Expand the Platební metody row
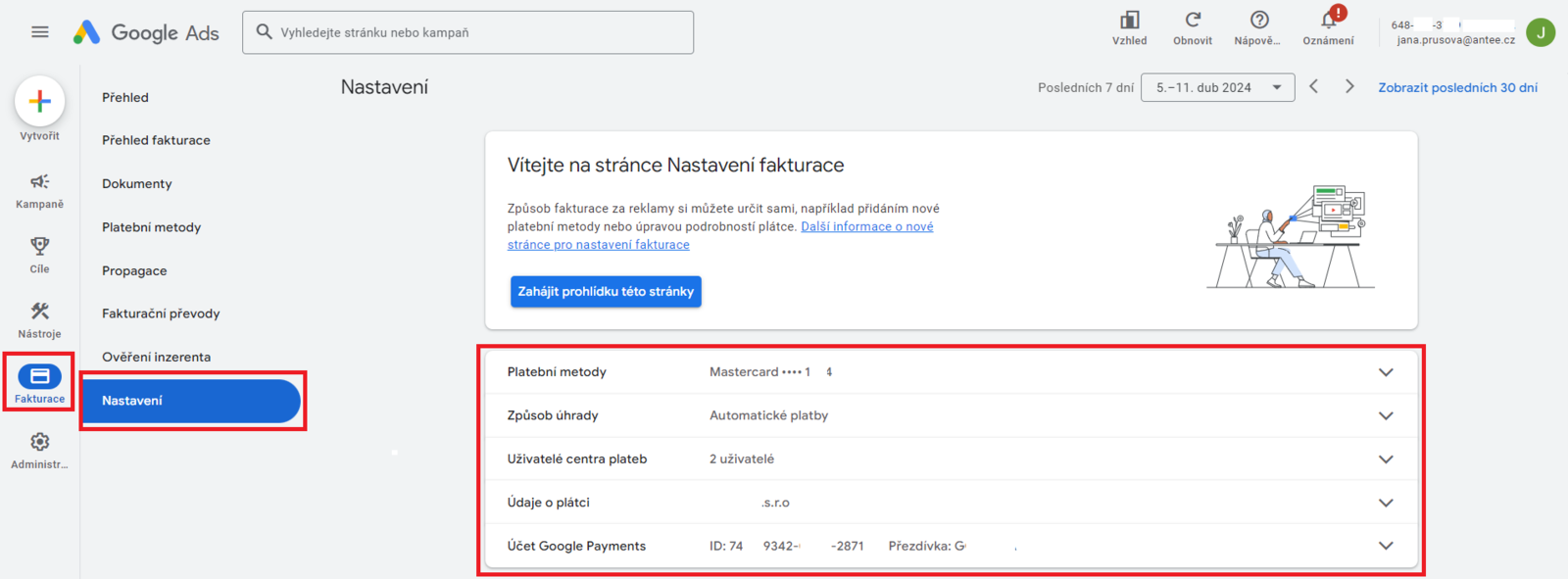Image resolution: width=1568 pixels, height=579 pixels. click(x=1386, y=372)
